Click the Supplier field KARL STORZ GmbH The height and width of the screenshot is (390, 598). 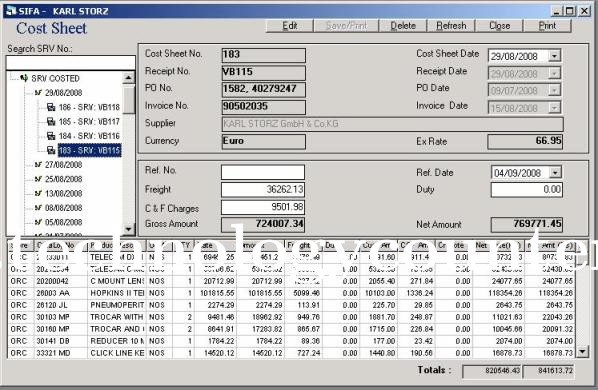(x=392, y=124)
